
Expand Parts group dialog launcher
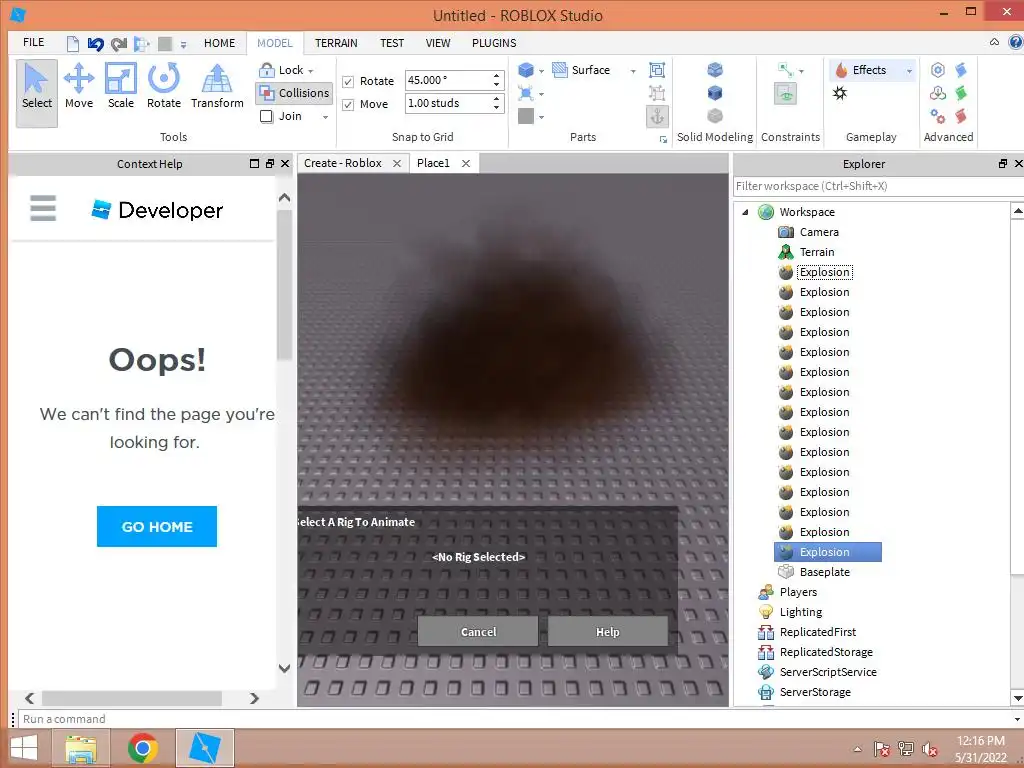point(663,139)
